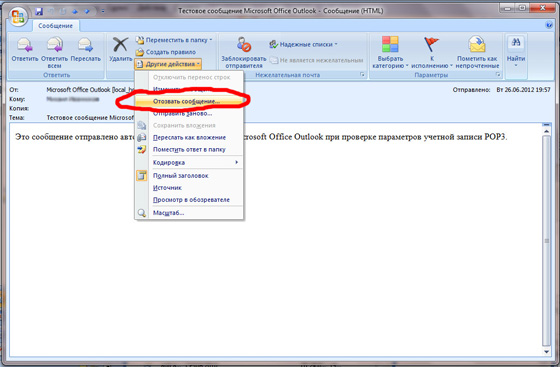Screen dimensions: 560x367
Task: Click scrollbar down arrow in message body
Action: [546, 352]
